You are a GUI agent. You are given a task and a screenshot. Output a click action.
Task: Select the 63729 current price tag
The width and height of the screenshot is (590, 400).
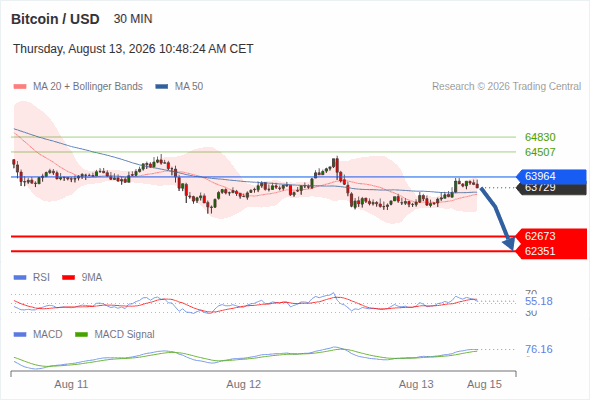click(x=551, y=189)
